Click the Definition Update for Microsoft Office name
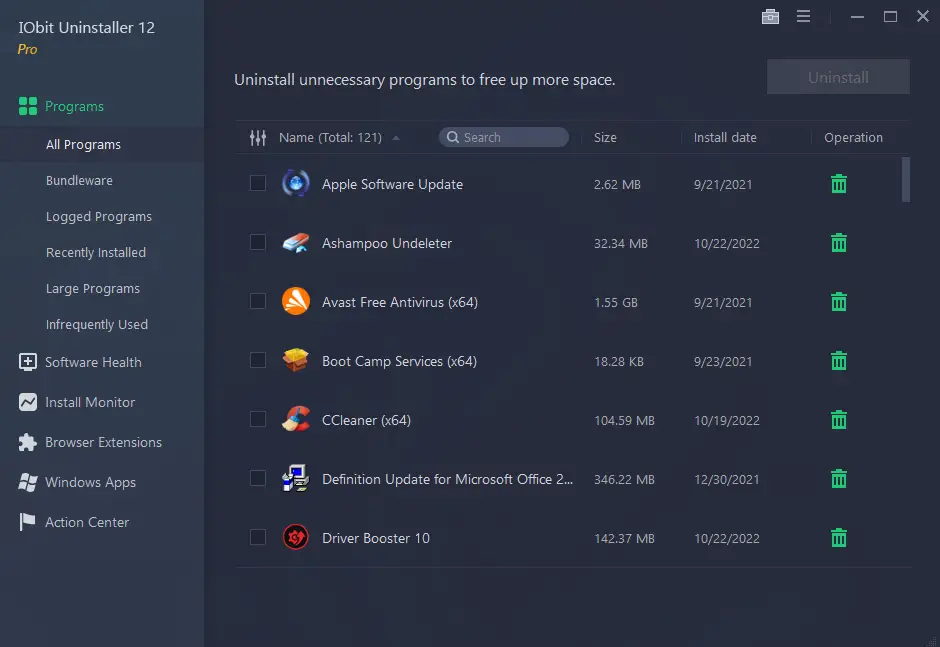Image resolution: width=940 pixels, height=647 pixels. (447, 480)
